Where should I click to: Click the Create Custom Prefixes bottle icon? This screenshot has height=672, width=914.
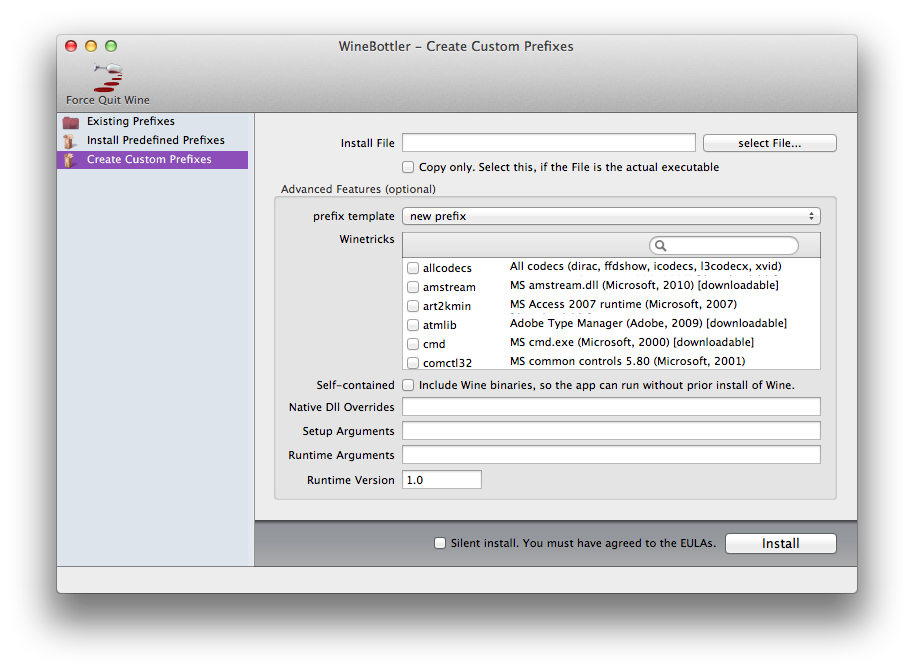(69, 160)
